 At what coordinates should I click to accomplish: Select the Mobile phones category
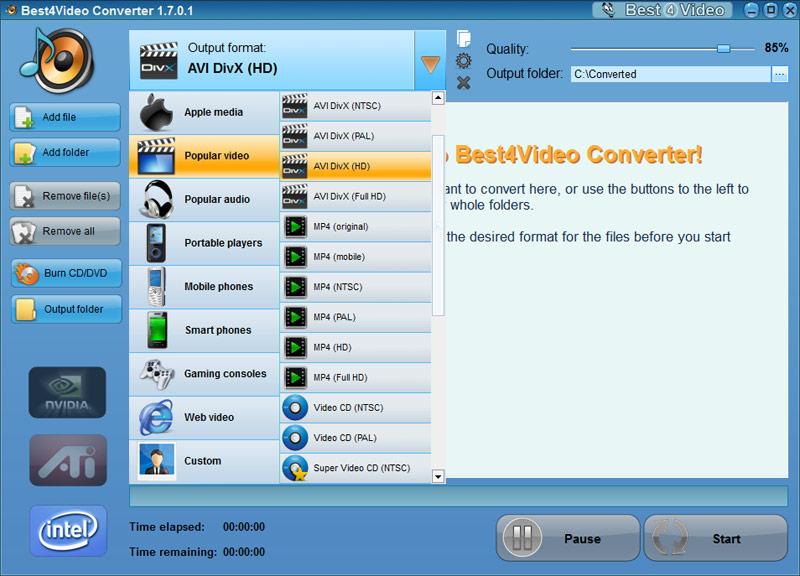pyautogui.click(x=204, y=287)
